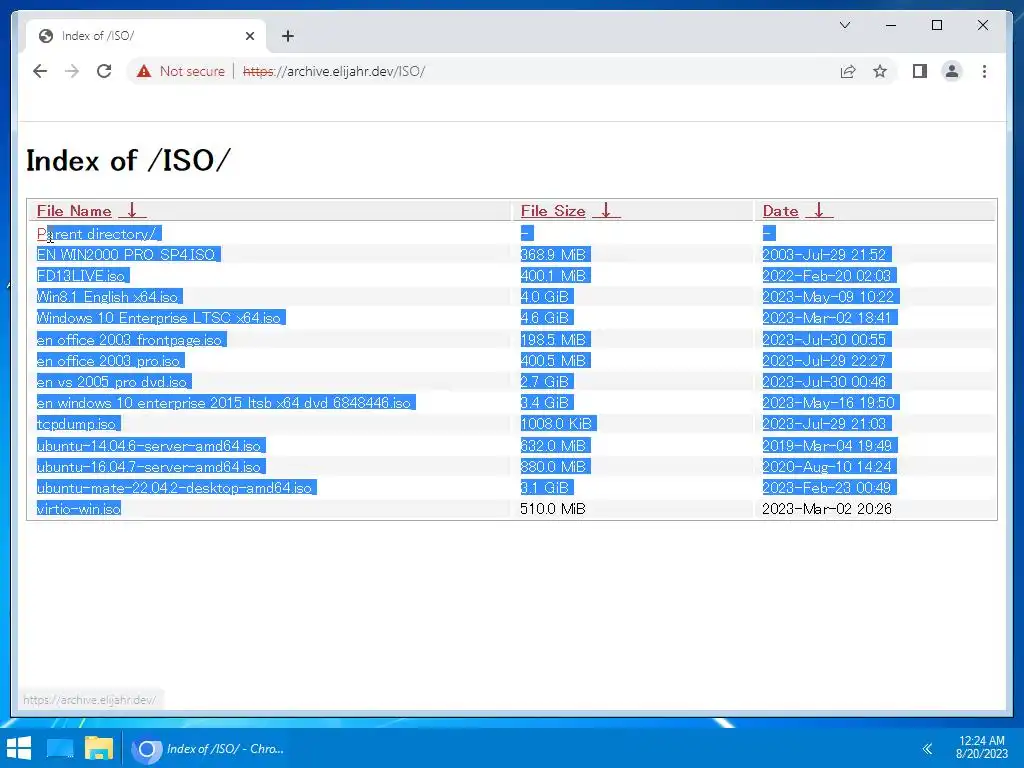Download FD13LIVE.iso file

point(80,276)
